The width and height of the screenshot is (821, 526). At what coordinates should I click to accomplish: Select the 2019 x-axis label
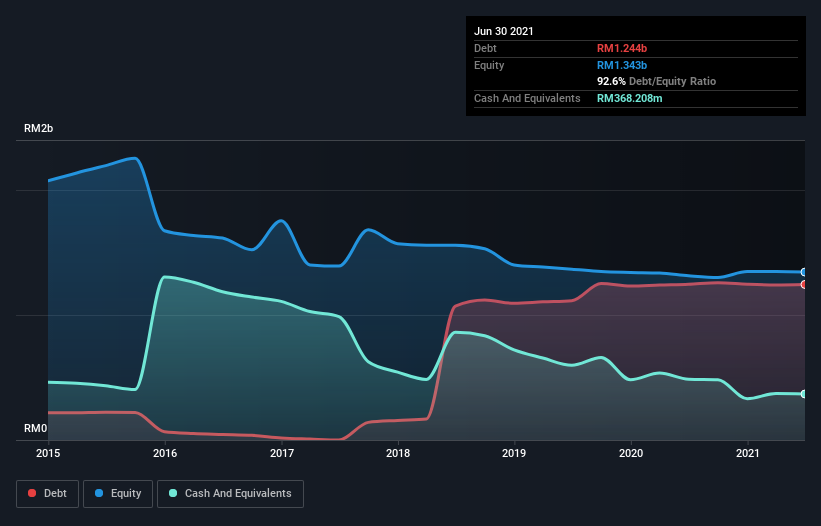[514, 453]
